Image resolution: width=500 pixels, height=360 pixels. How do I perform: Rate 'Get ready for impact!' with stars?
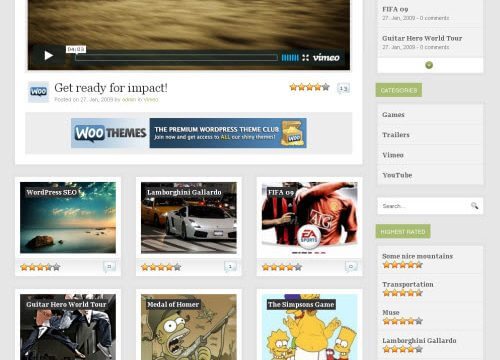(310, 87)
